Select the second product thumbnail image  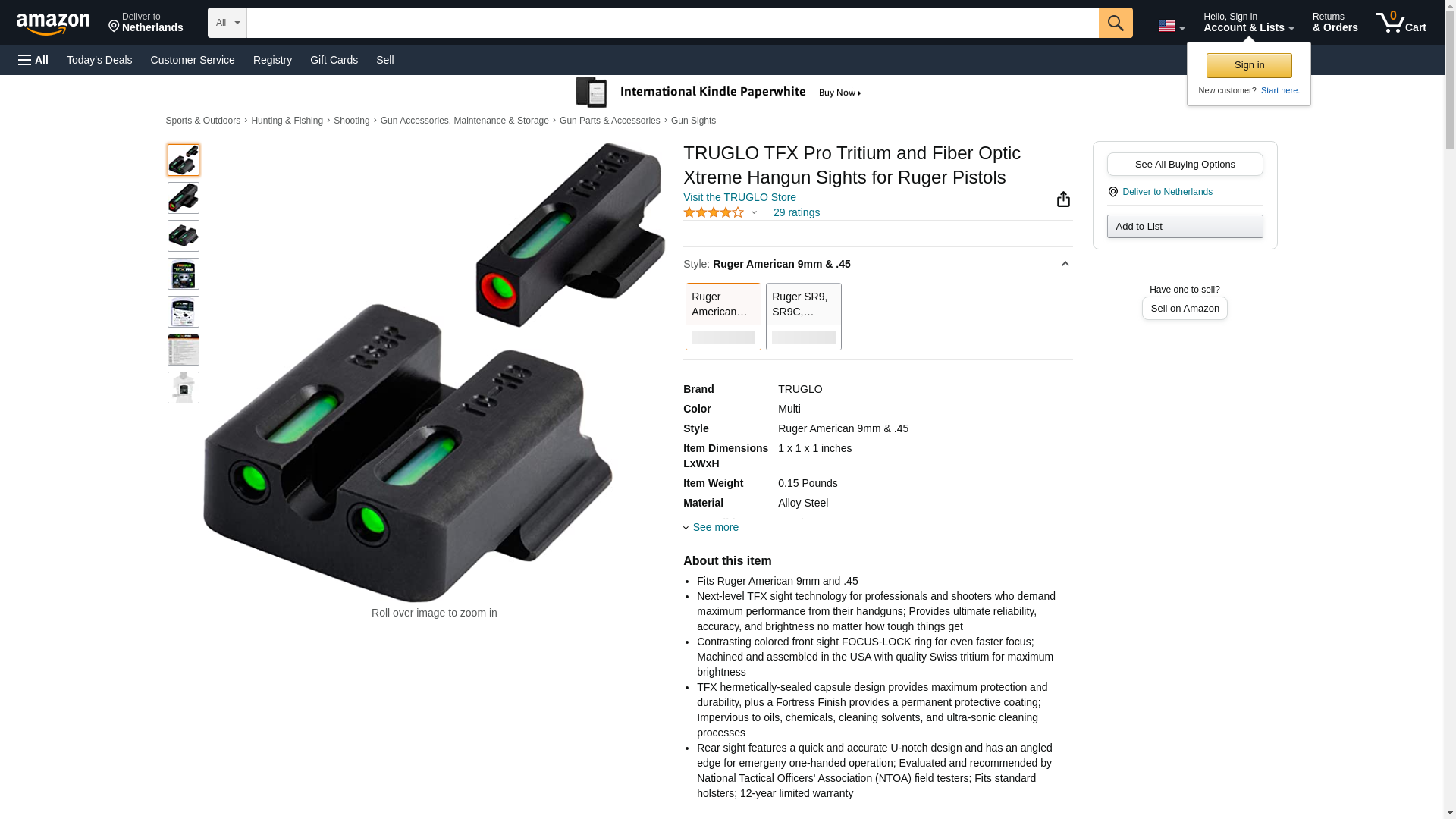pos(184,198)
